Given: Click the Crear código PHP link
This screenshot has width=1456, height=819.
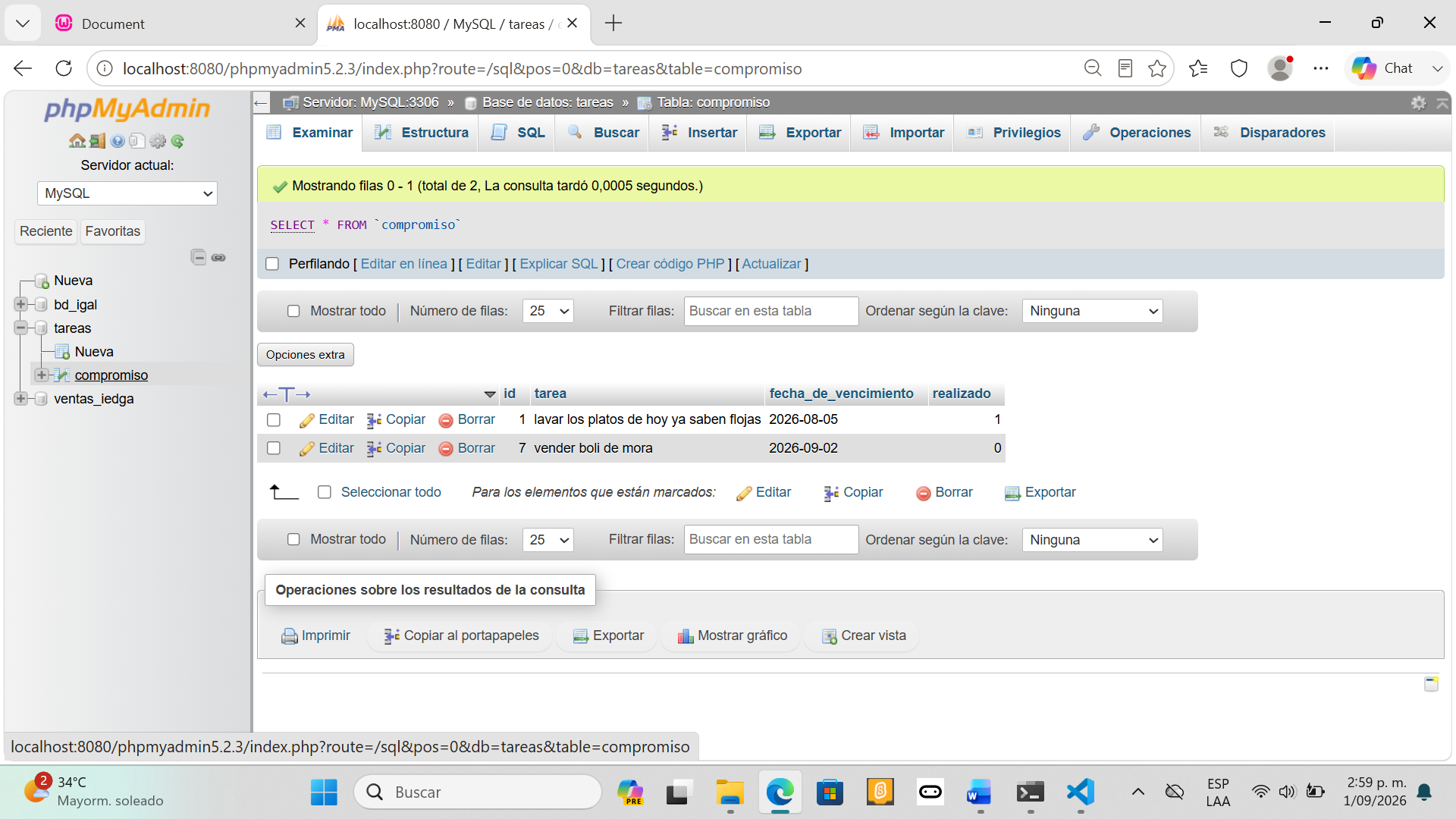Looking at the screenshot, I should coord(670,264).
